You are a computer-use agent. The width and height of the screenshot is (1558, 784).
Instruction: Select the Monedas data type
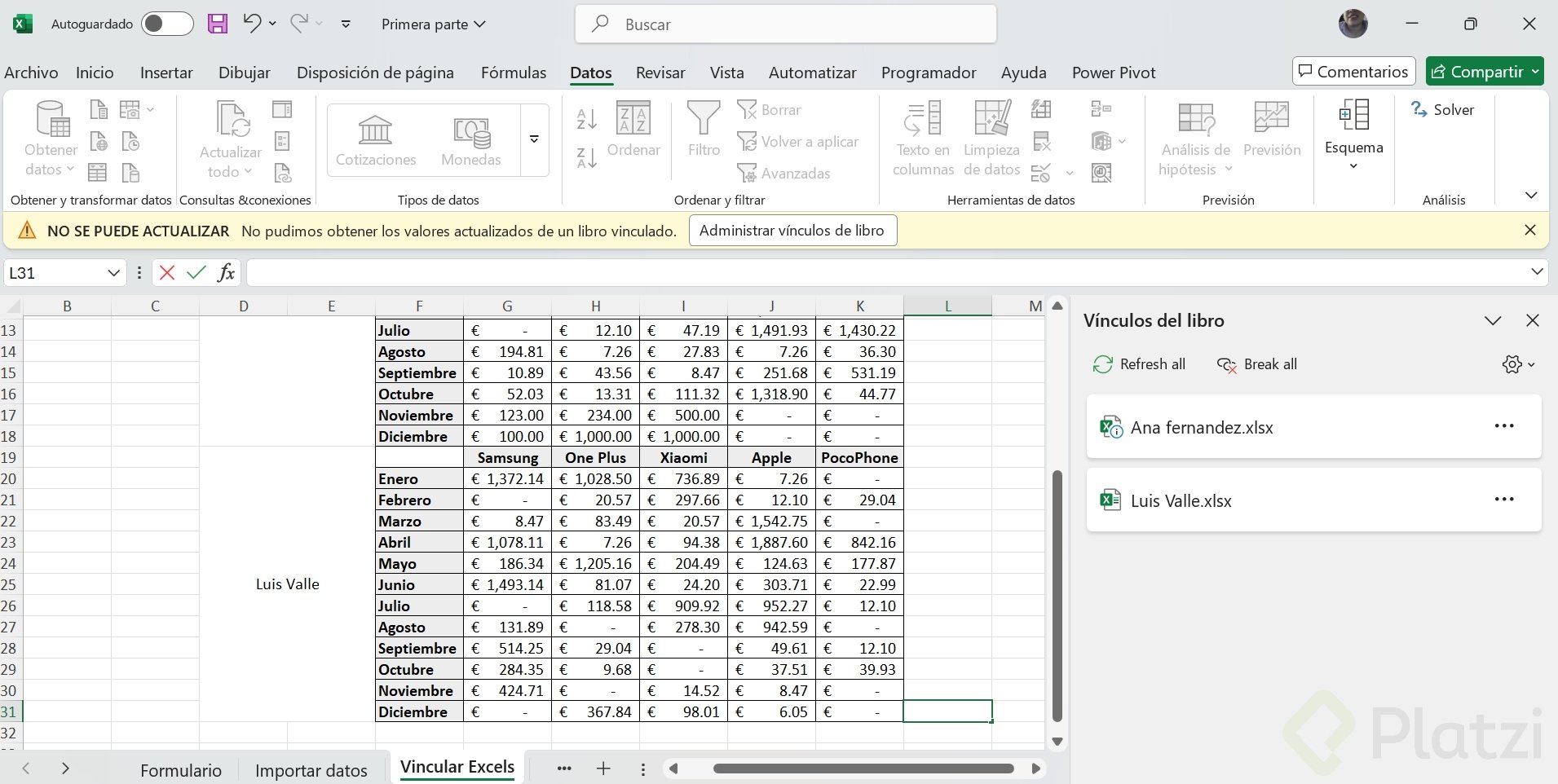click(471, 140)
